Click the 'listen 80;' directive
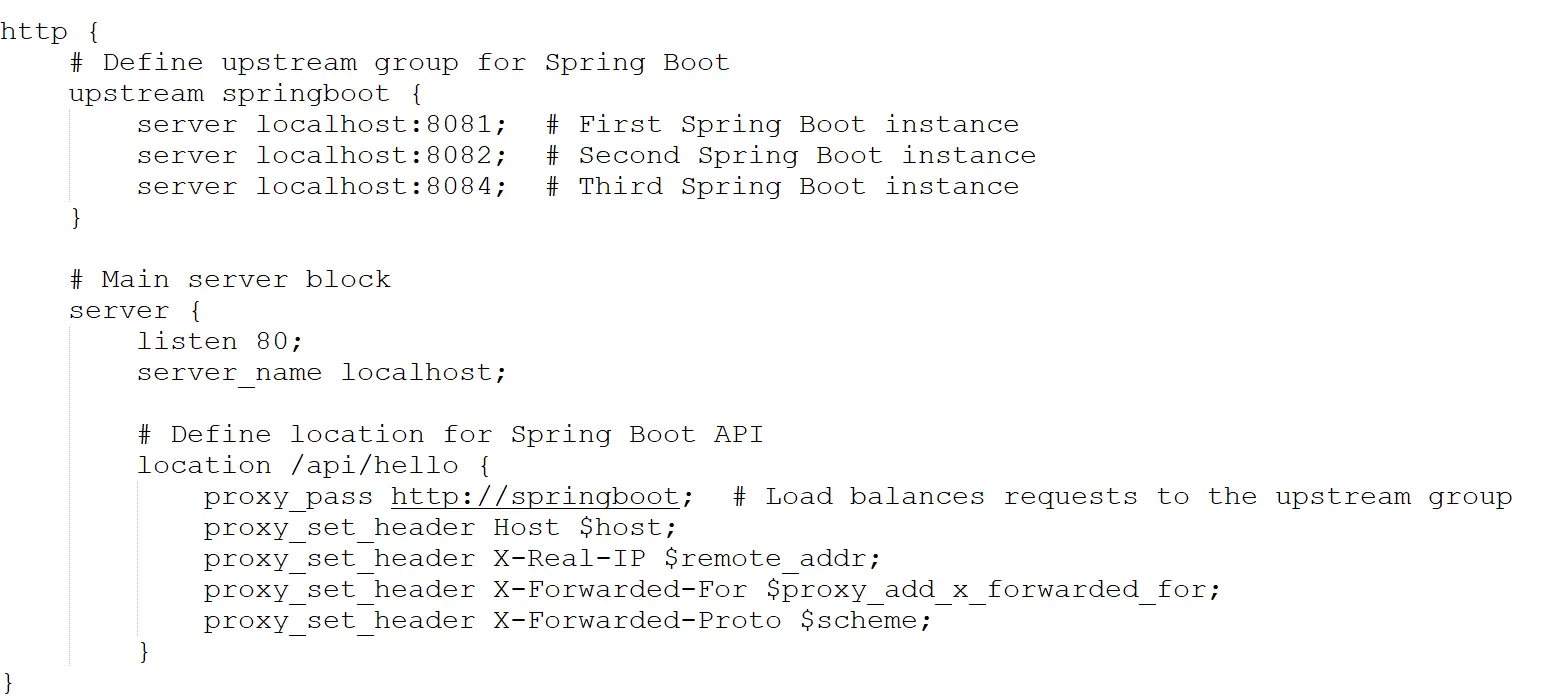 click(x=220, y=342)
